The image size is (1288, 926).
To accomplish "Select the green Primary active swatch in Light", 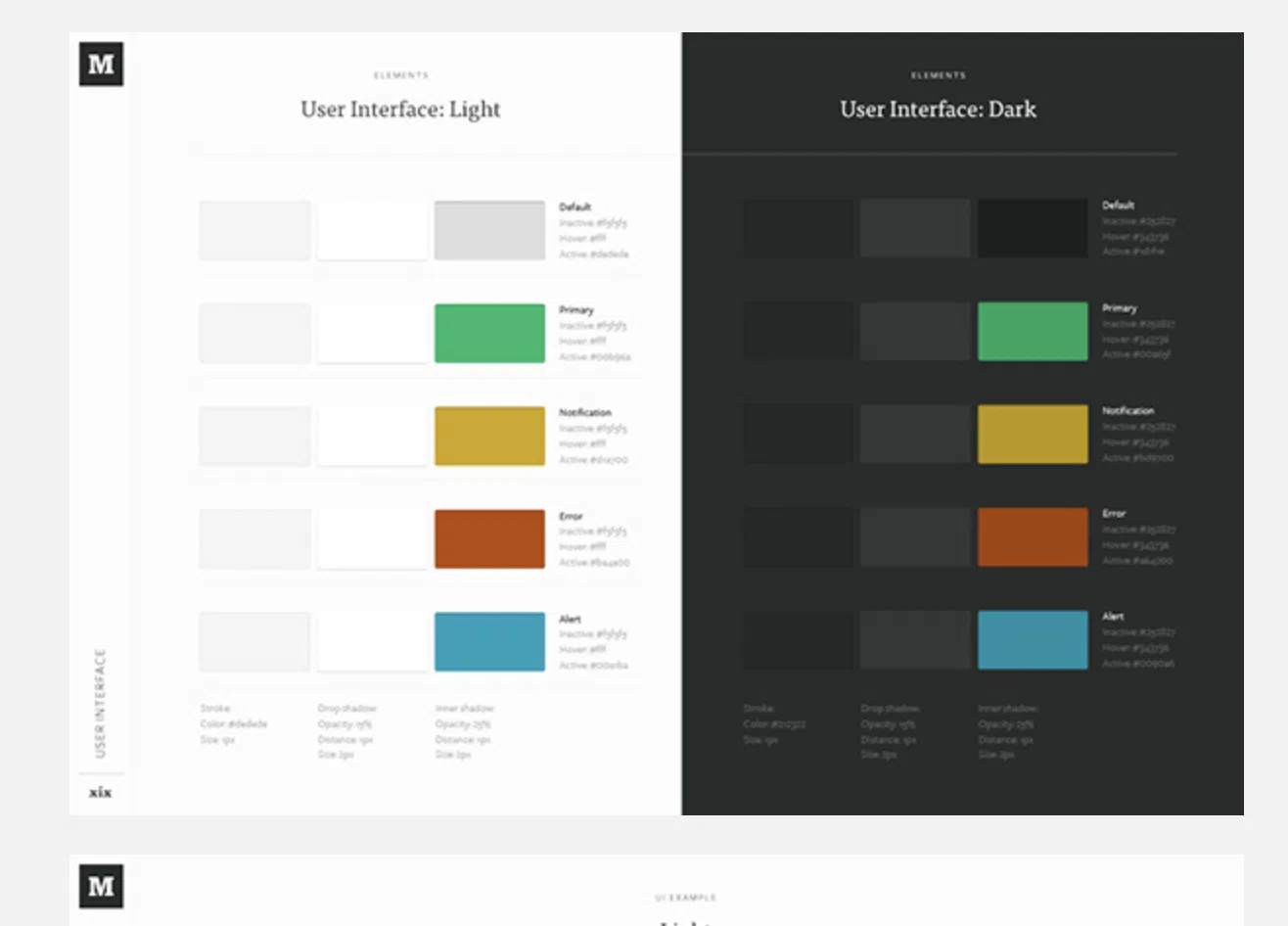I will [489, 334].
